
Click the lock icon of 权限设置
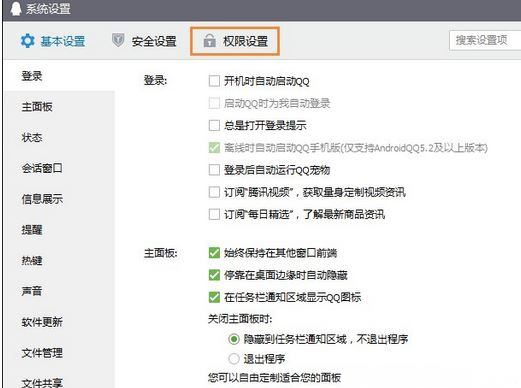pyautogui.click(x=210, y=40)
